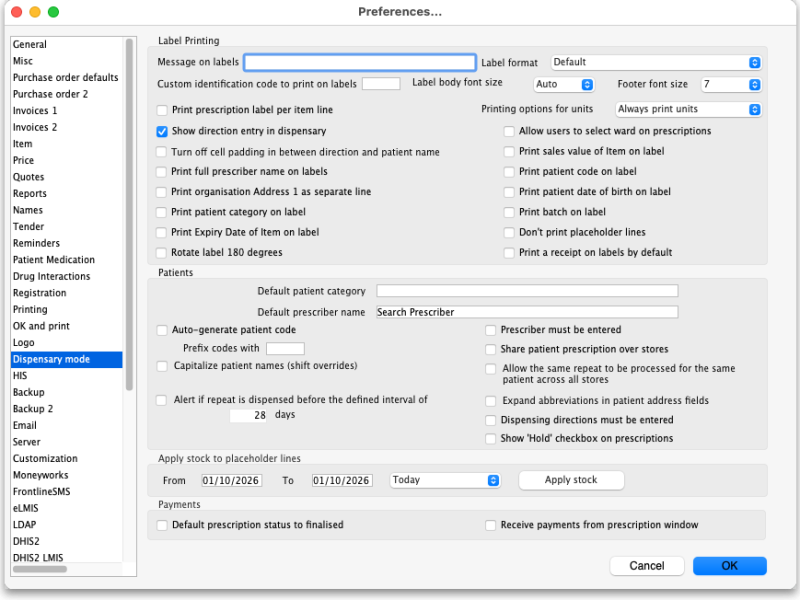Open the Today date range dropdown
The image size is (800, 600).
(x=445, y=480)
